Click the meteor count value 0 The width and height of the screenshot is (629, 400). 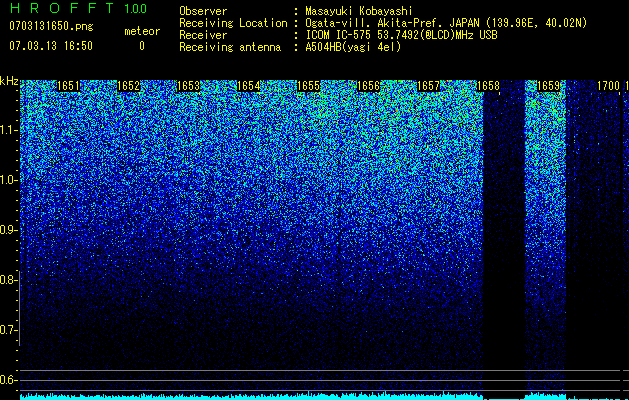pos(142,46)
